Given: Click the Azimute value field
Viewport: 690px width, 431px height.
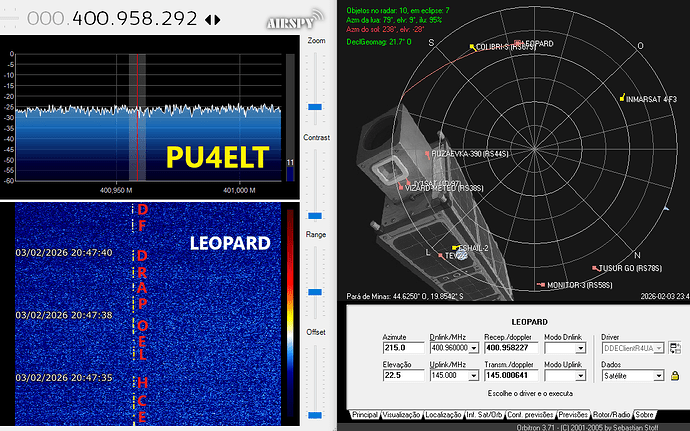Looking at the screenshot, I should pos(405,349).
